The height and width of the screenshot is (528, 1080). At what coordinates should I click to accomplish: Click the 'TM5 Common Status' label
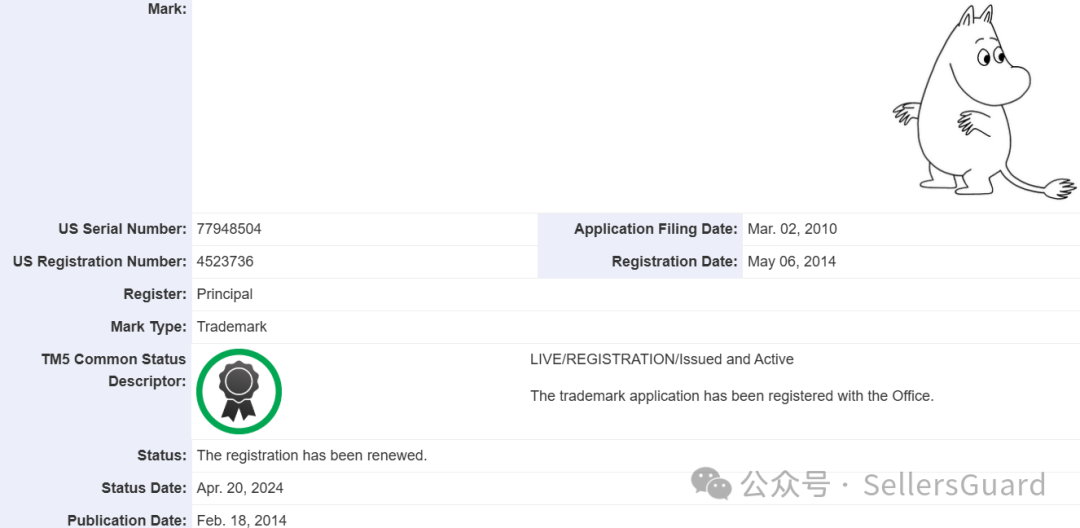(114, 359)
